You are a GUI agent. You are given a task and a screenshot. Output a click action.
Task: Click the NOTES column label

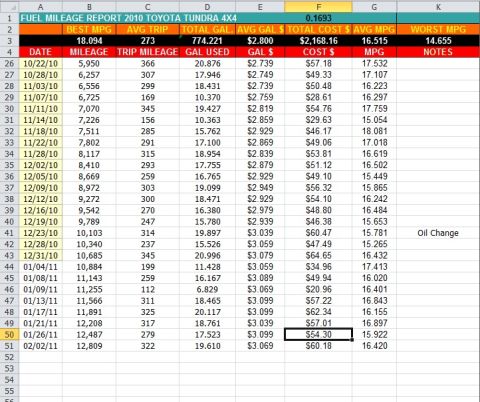(x=438, y=52)
